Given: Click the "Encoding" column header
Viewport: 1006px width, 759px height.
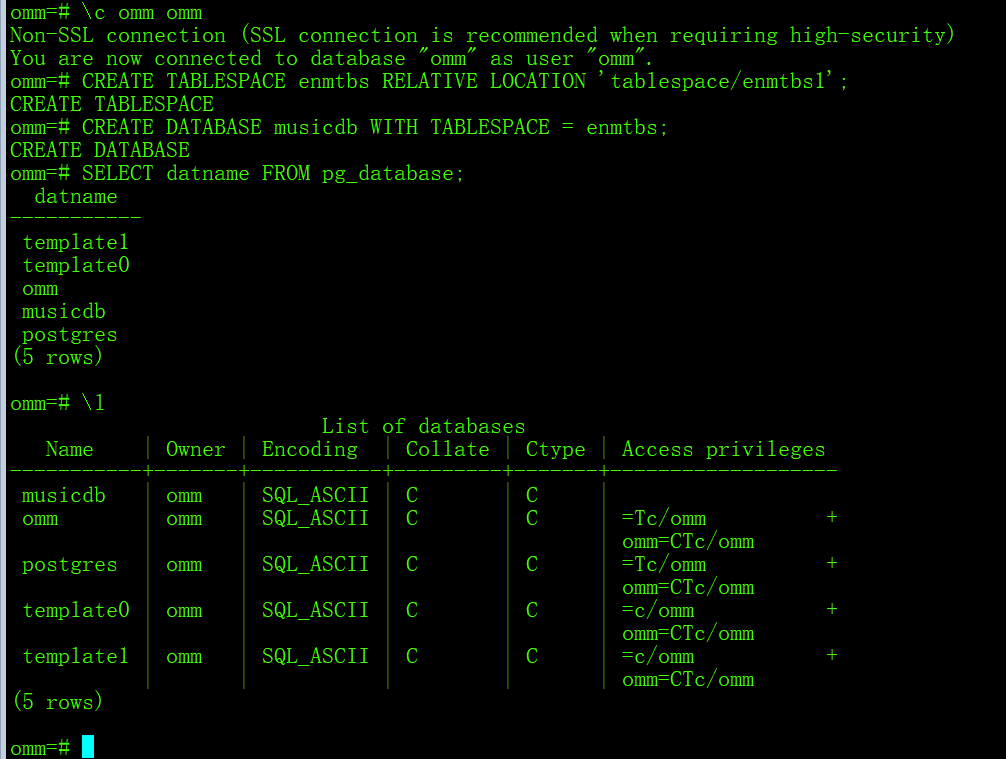Looking at the screenshot, I should [x=309, y=450].
